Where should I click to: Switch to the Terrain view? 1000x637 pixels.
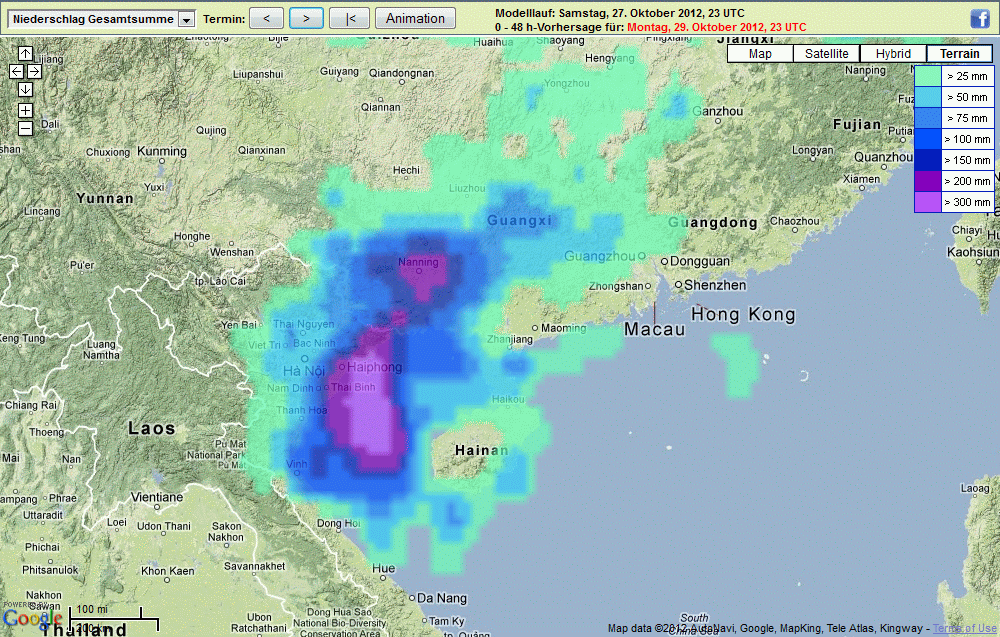click(960, 54)
